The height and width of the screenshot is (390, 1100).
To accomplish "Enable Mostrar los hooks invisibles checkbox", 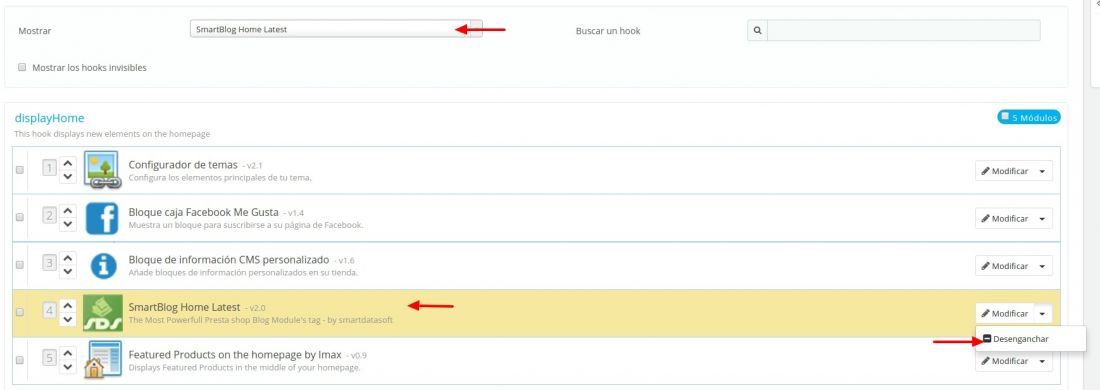I will coord(22,67).
